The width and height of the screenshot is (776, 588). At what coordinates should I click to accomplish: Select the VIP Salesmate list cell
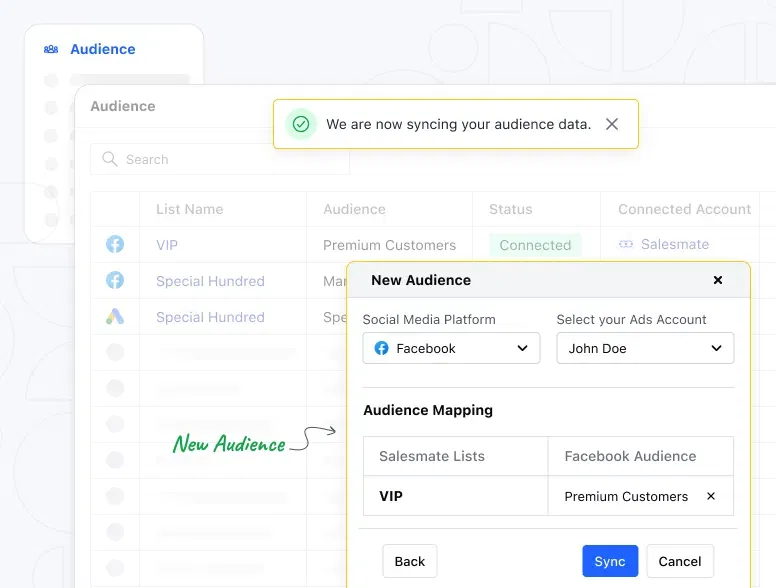[455, 496]
